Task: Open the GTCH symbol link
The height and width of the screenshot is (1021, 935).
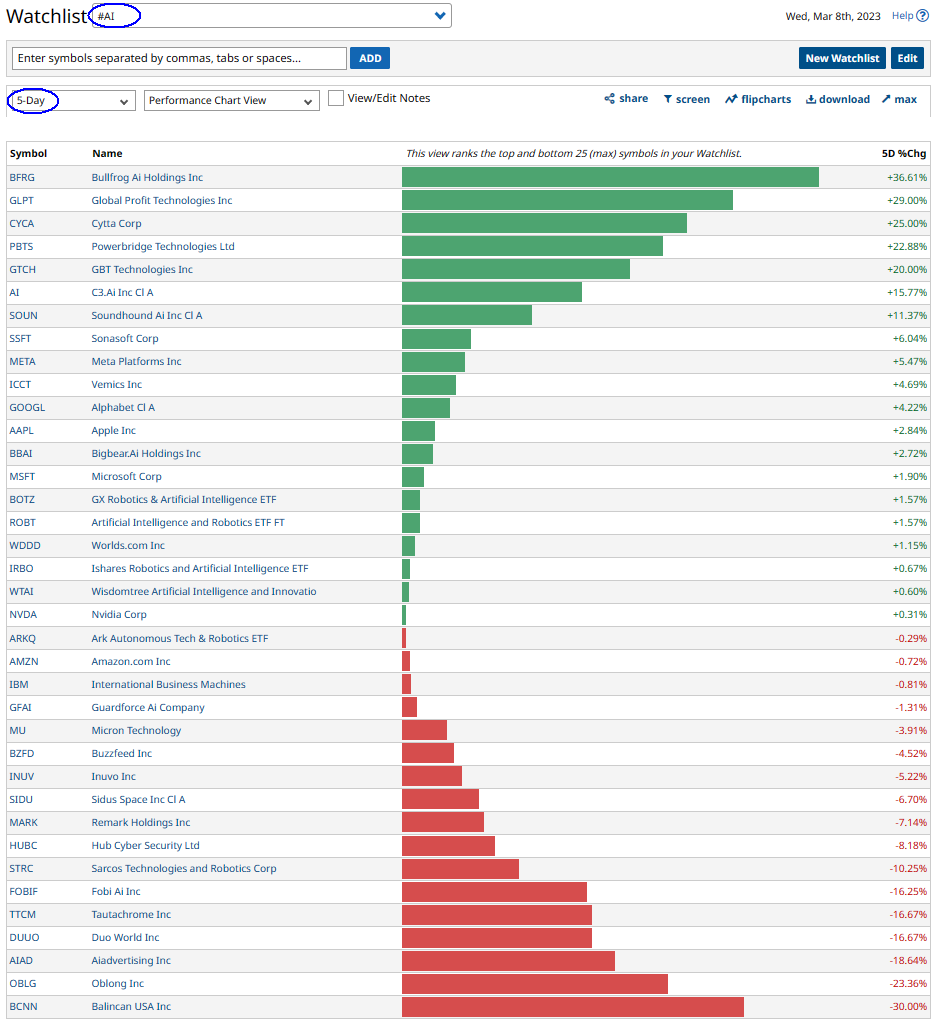Action: 23,270
